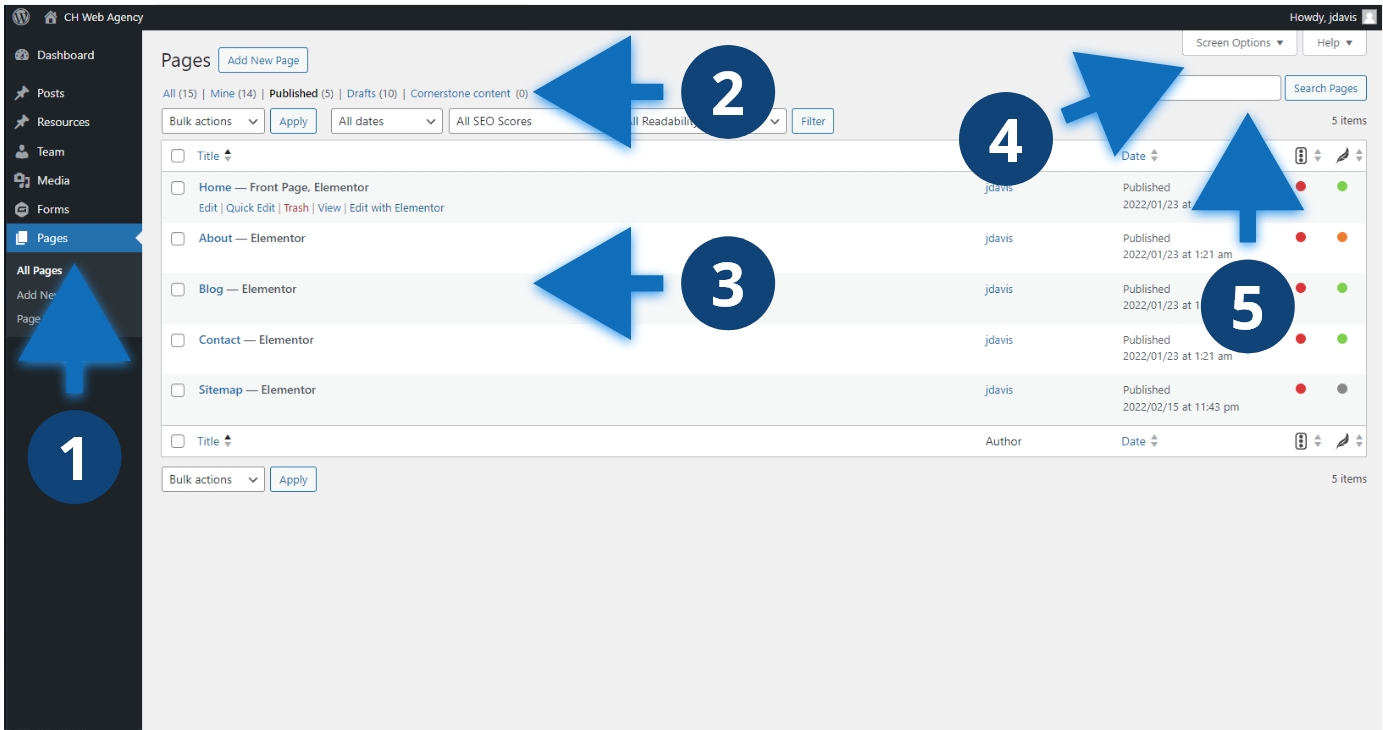Image resolution: width=1383 pixels, height=730 pixels.
Task: Click the Forms sidebar icon
Action: tap(22, 210)
